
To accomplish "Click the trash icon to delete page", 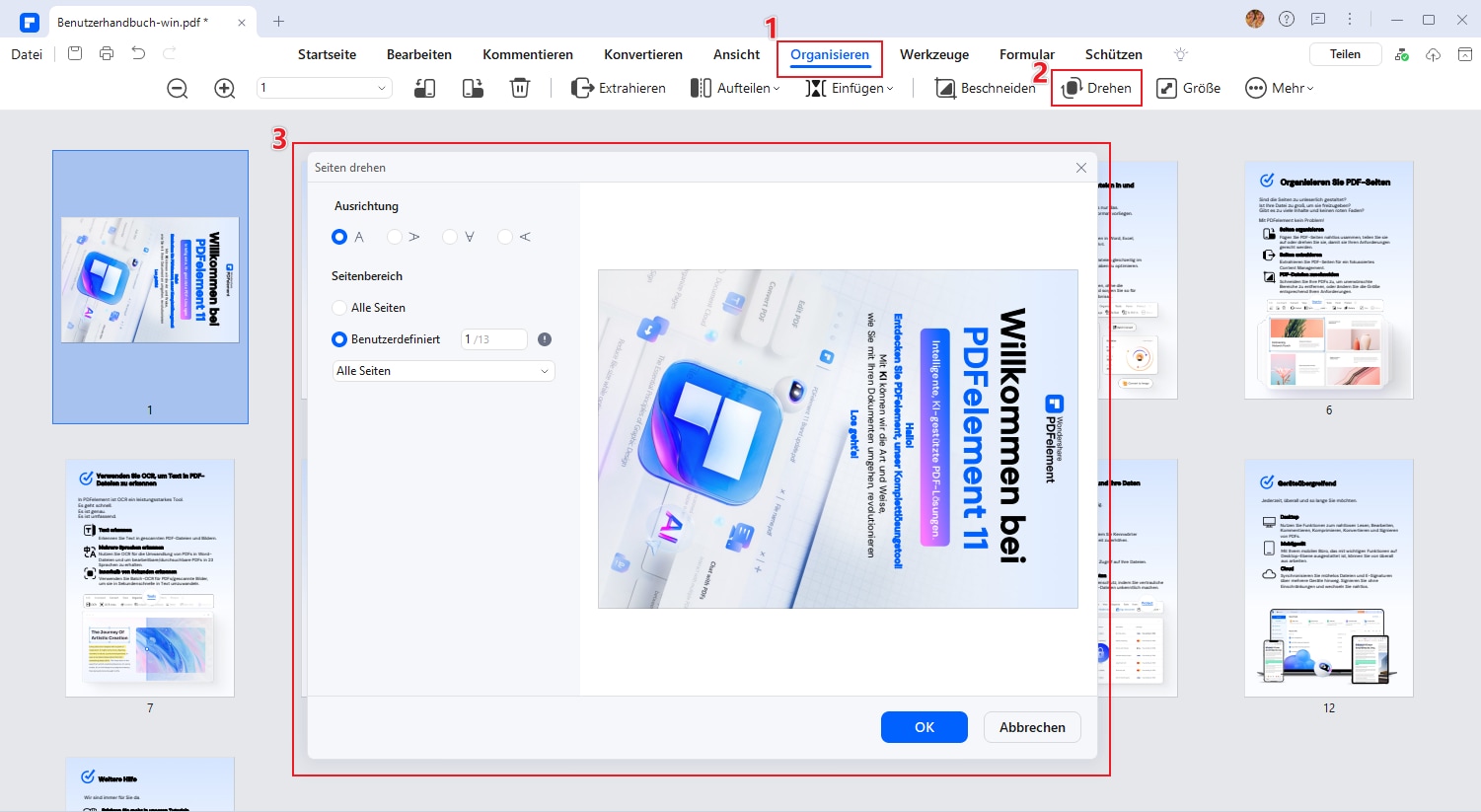I will tap(520, 88).
